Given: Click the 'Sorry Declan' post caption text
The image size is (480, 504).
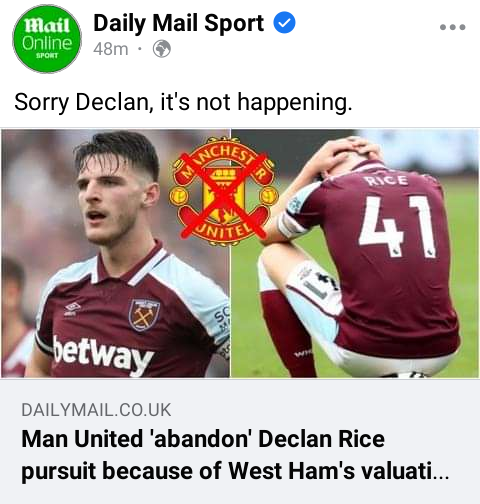Looking at the screenshot, I should click(x=183, y=102).
